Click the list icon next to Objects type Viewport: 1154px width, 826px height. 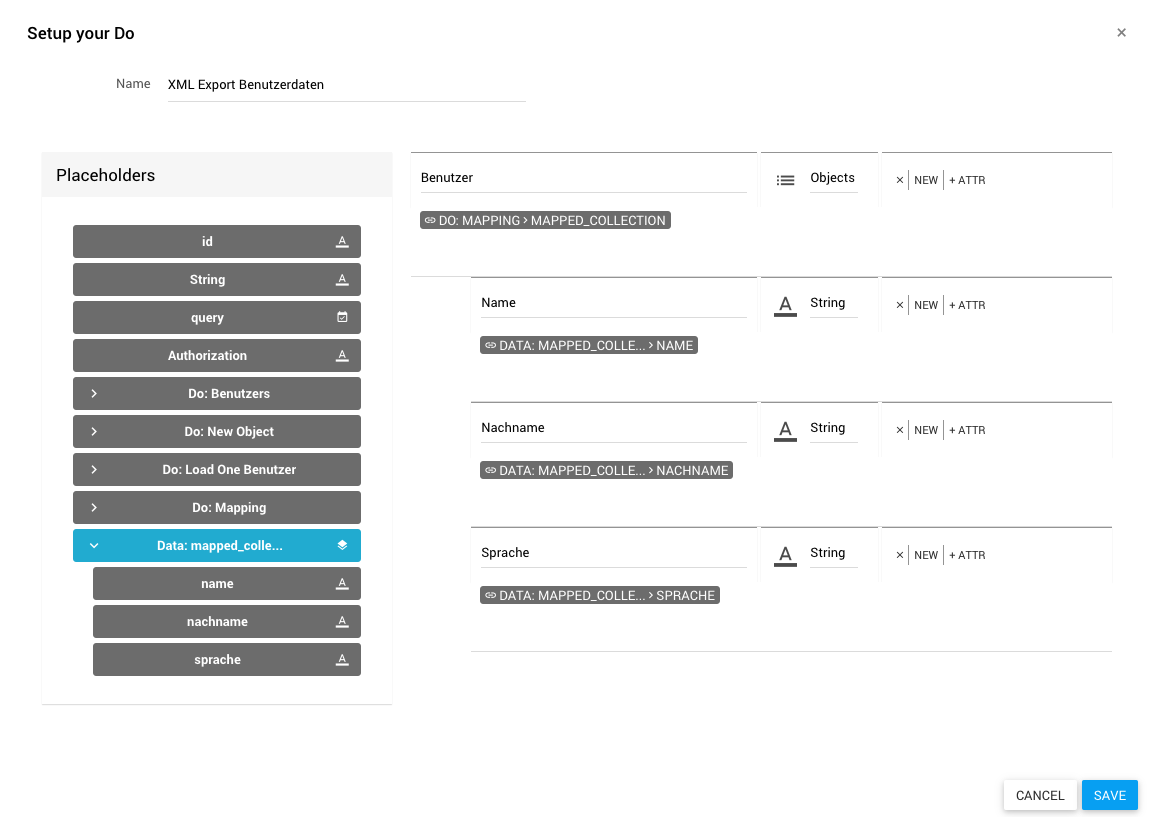[786, 180]
